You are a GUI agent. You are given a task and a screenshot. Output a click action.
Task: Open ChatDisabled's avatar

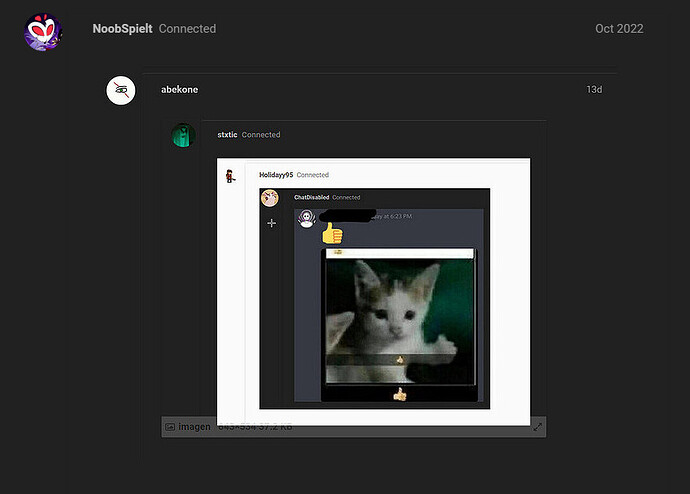pos(270,198)
